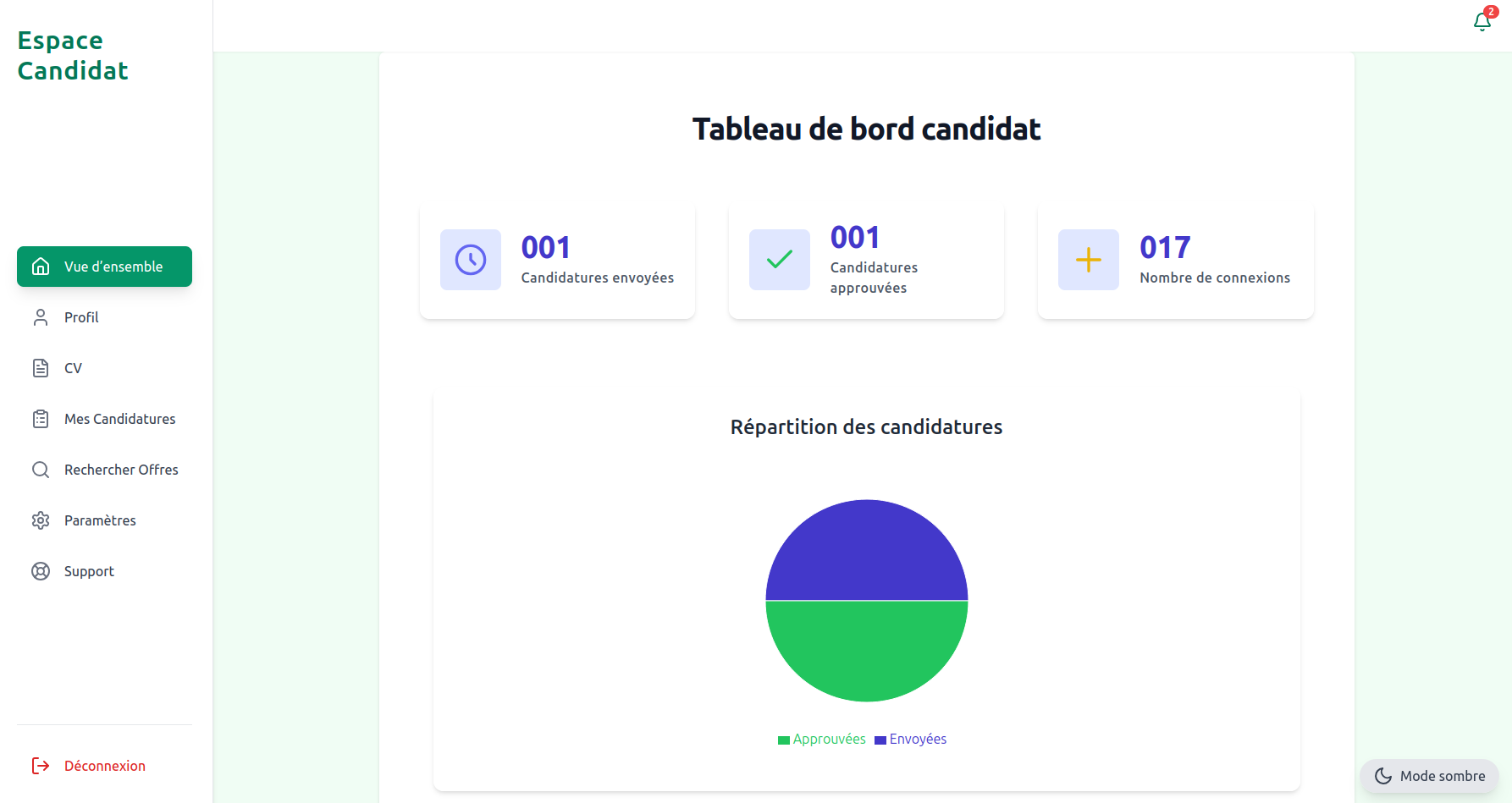Toggle Mode sombre dark mode

point(1430,776)
